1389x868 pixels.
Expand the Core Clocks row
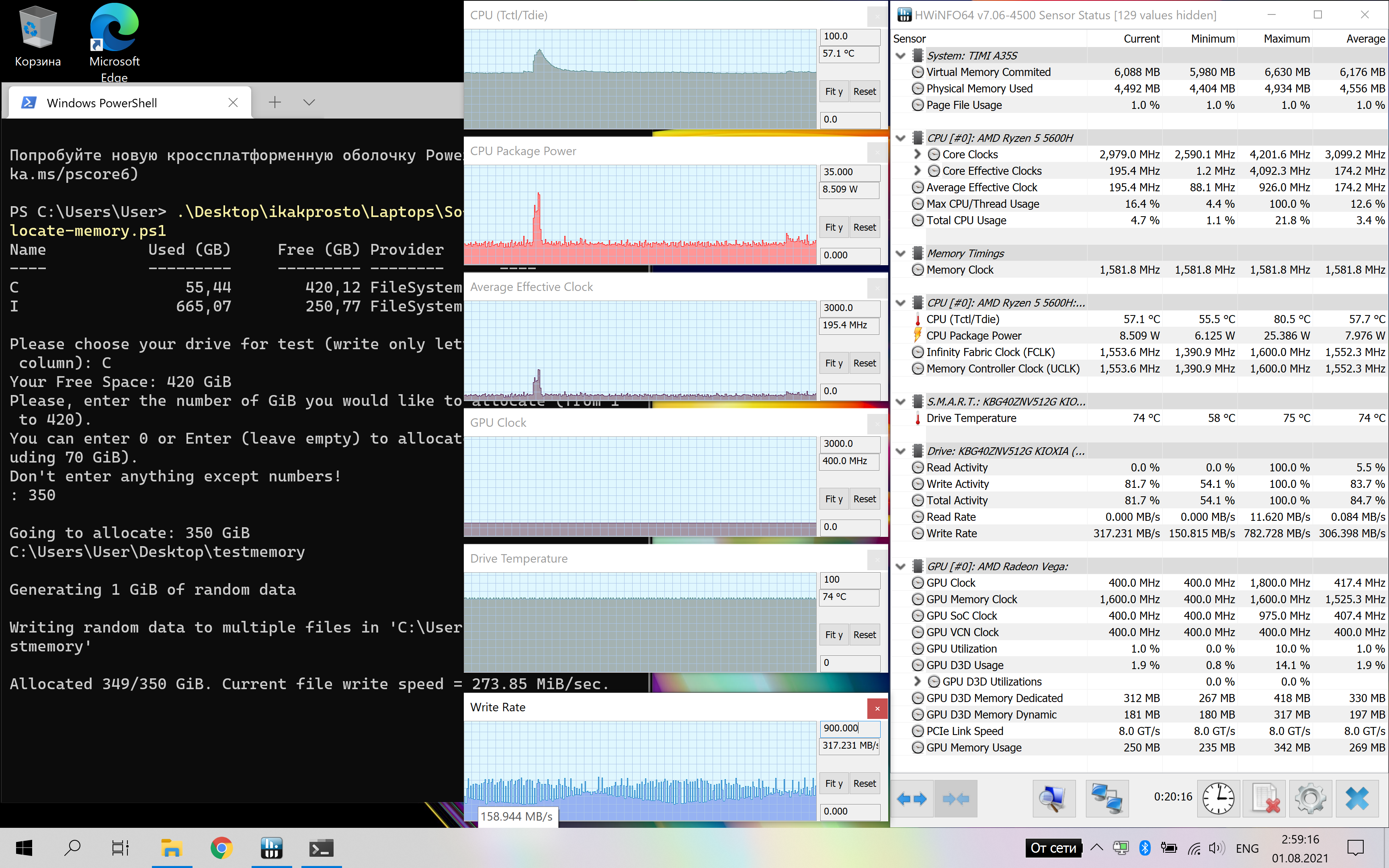point(917,154)
